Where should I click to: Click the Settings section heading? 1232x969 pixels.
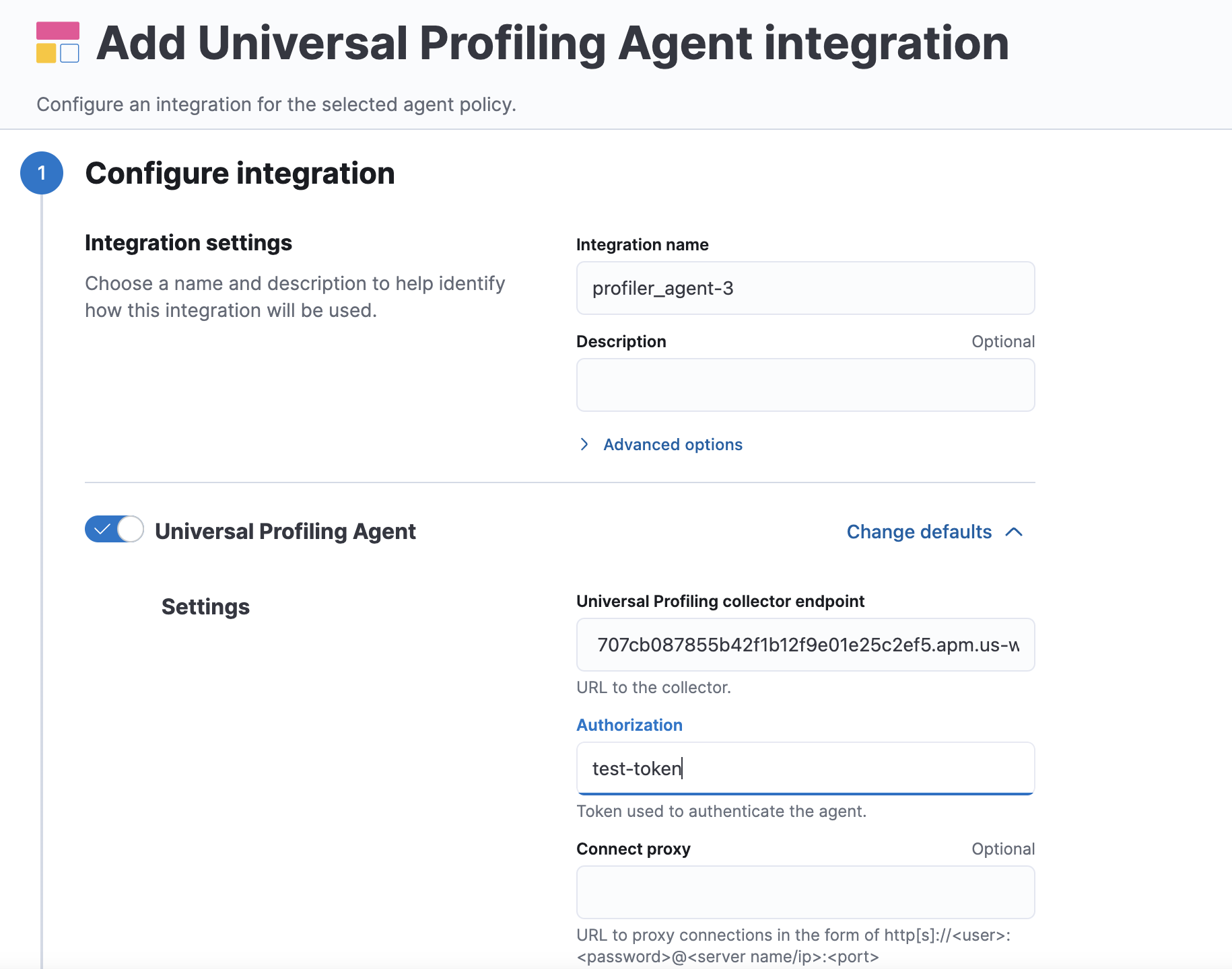(205, 606)
